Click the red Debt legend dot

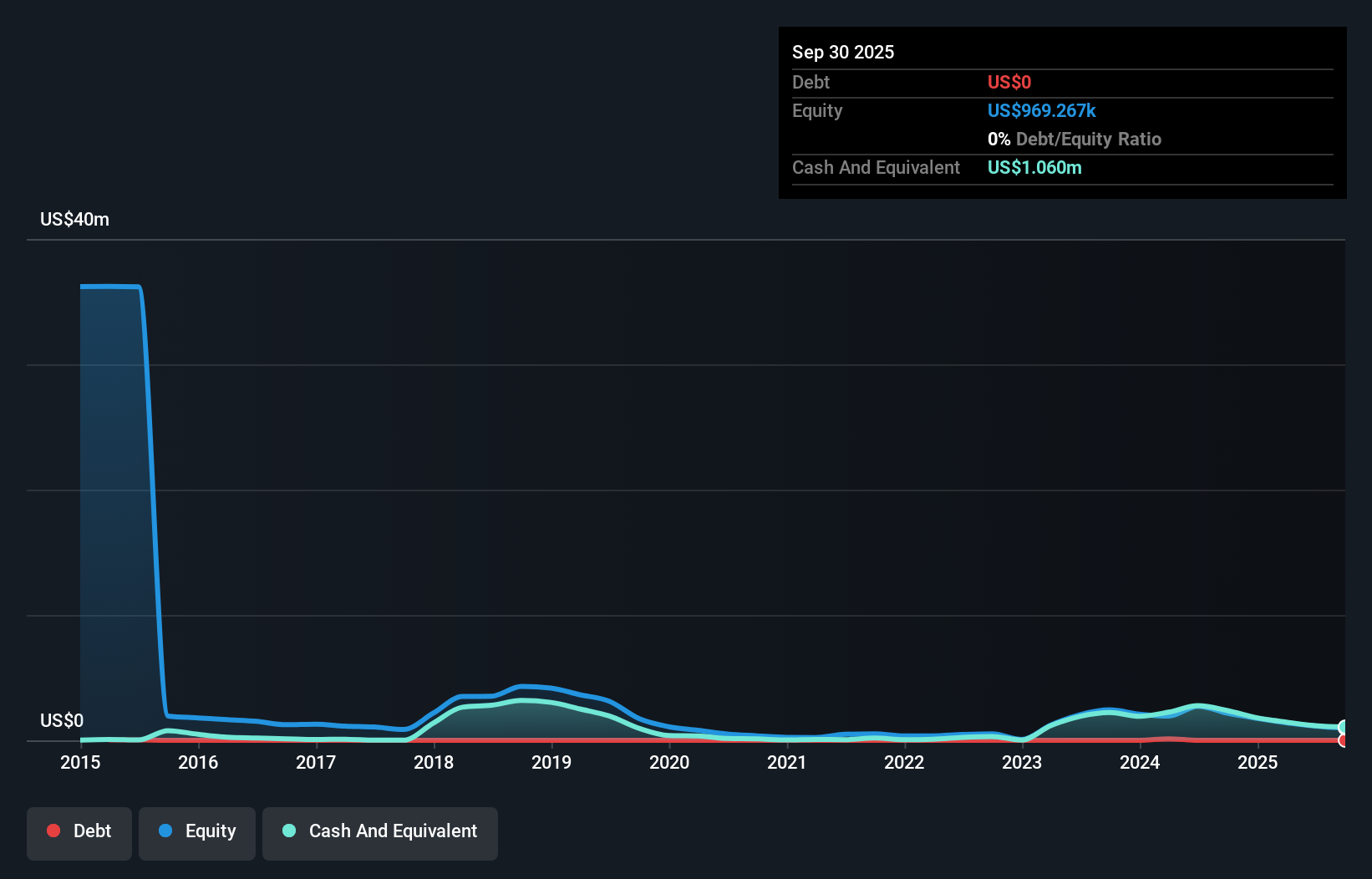point(53,831)
